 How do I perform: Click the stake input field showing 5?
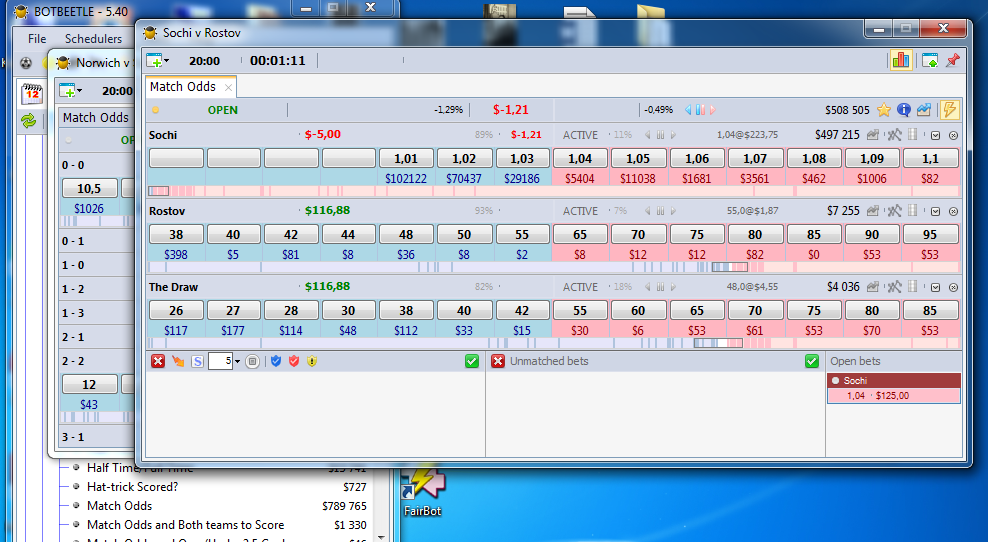(x=221, y=361)
